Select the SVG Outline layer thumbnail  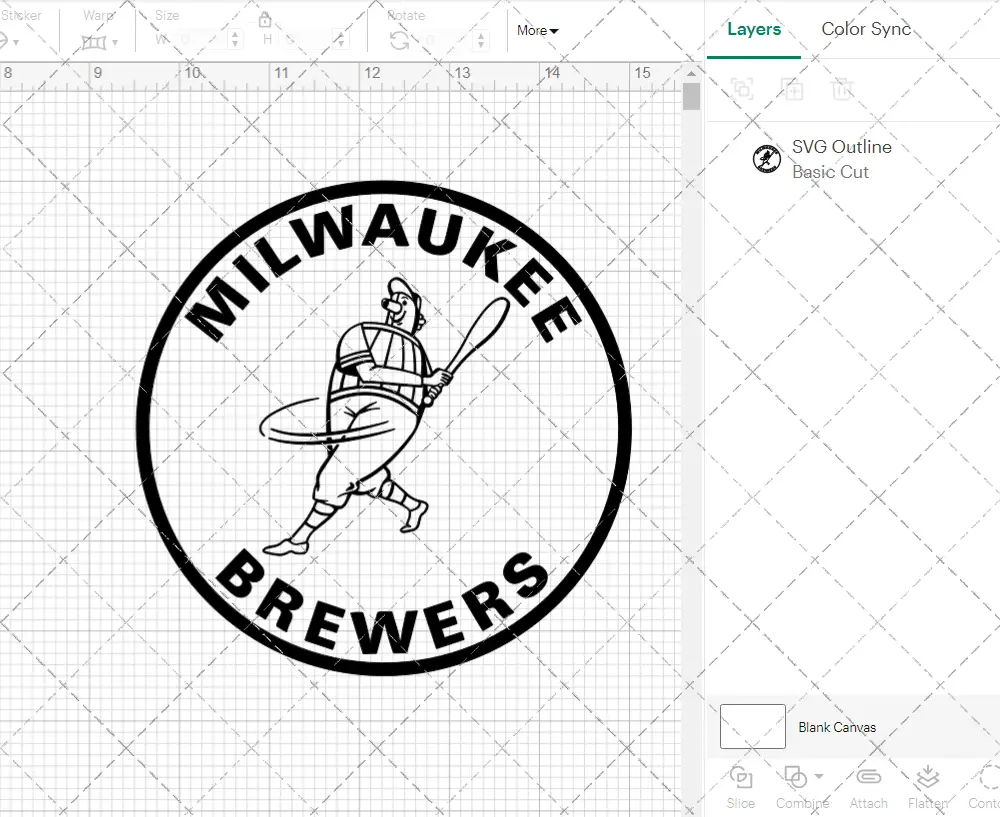click(x=767, y=159)
